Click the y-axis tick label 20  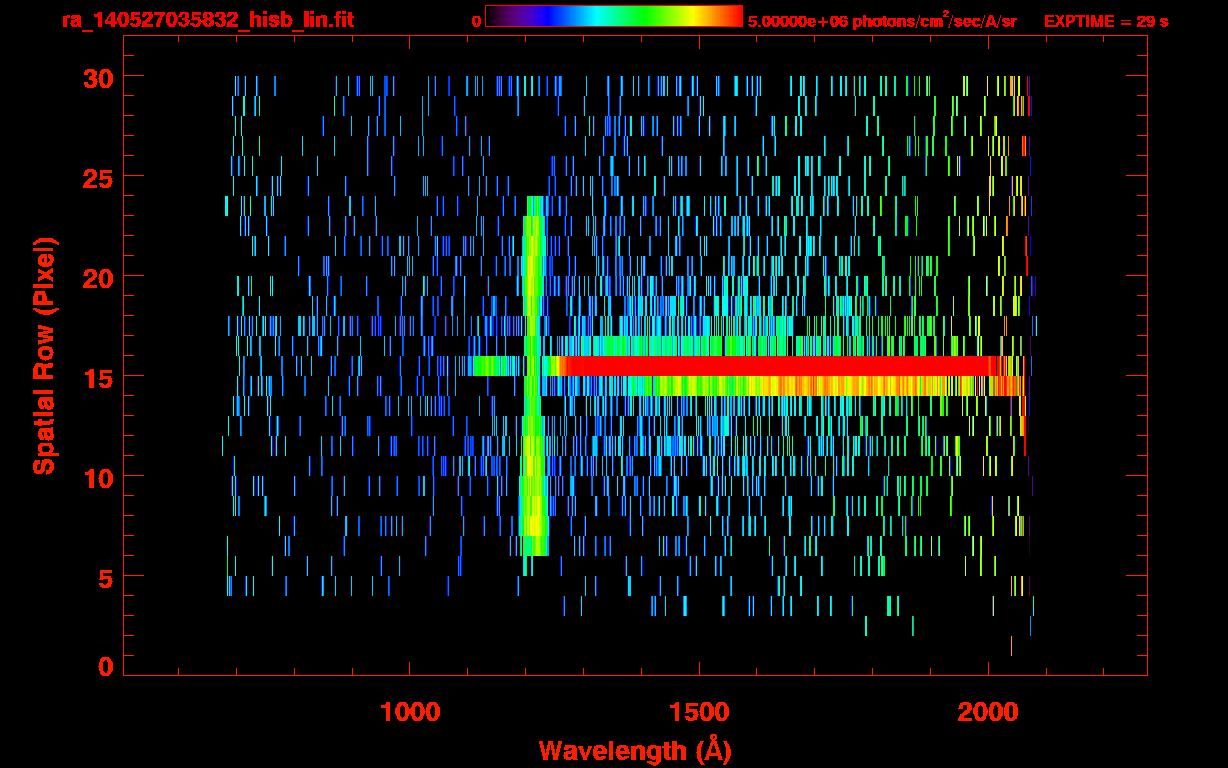pyautogui.click(x=97, y=277)
